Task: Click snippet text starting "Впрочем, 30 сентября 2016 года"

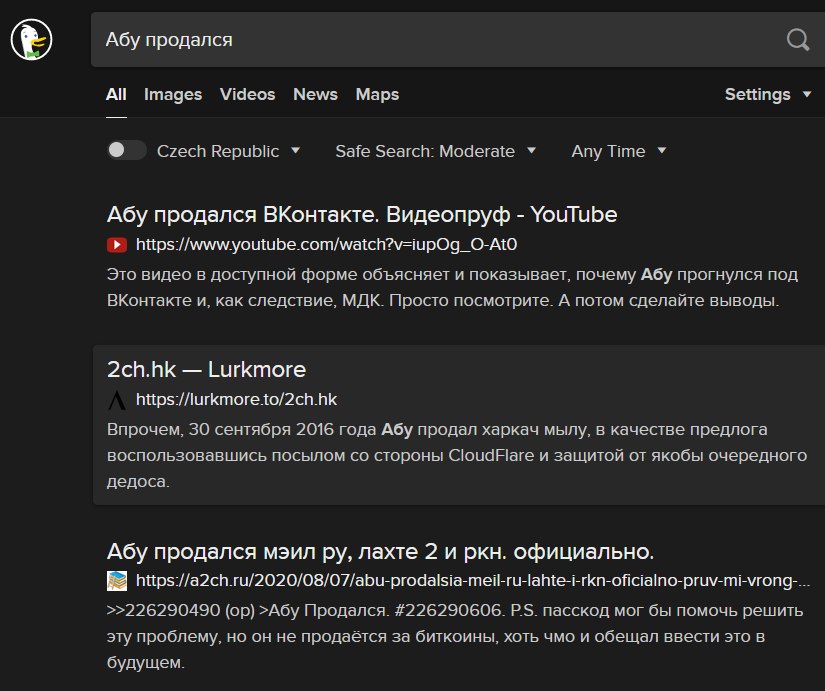Action: coord(457,455)
